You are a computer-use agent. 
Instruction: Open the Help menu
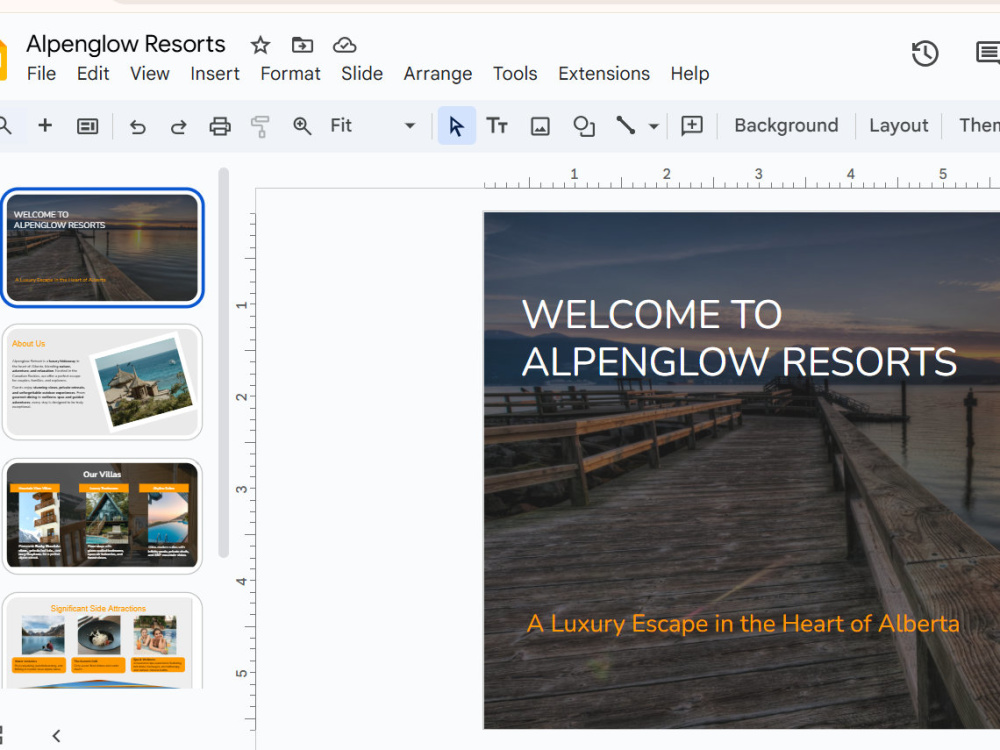point(689,74)
